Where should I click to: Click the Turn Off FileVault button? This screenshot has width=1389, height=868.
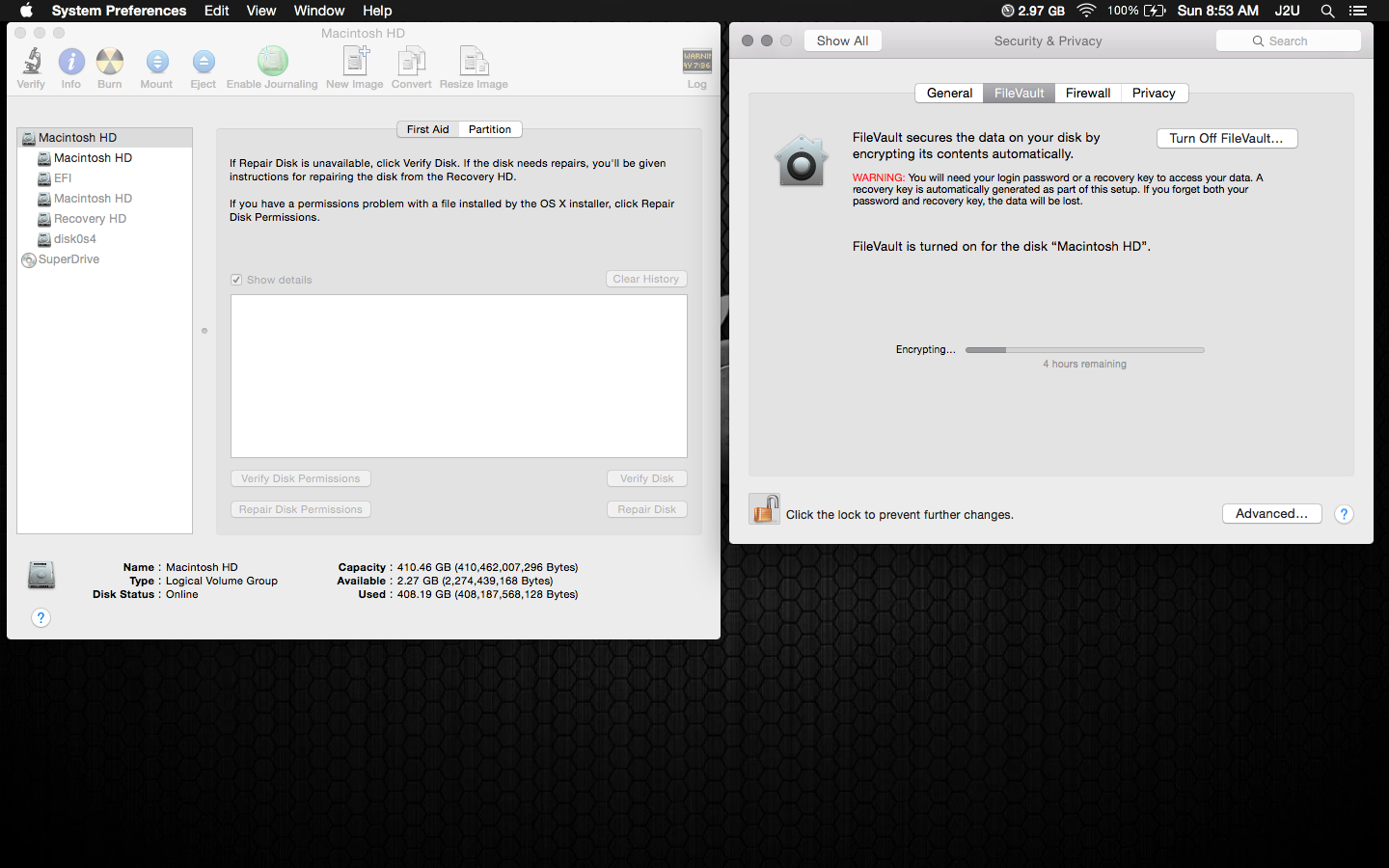click(x=1227, y=139)
